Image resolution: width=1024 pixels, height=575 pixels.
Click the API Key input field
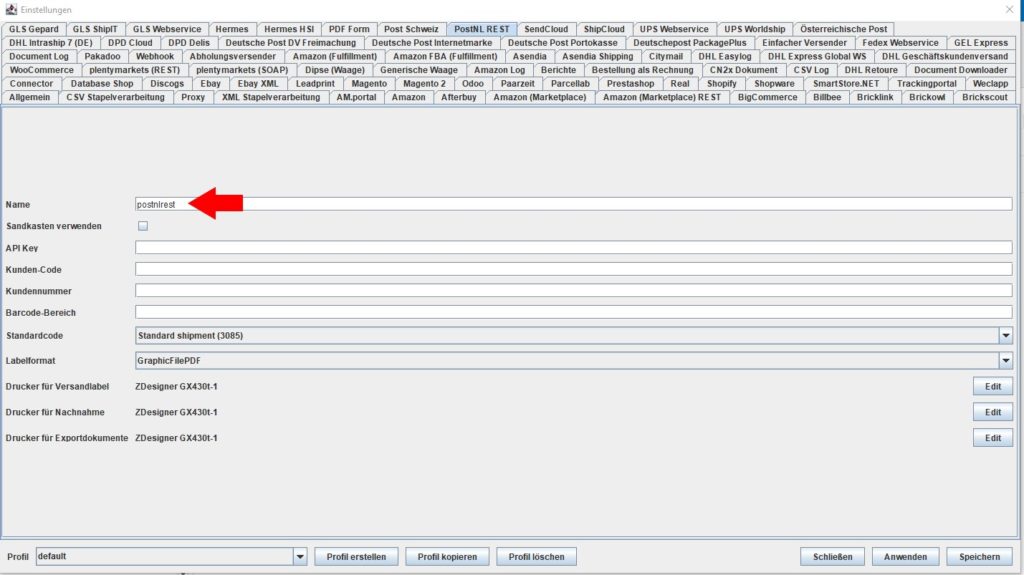point(573,248)
